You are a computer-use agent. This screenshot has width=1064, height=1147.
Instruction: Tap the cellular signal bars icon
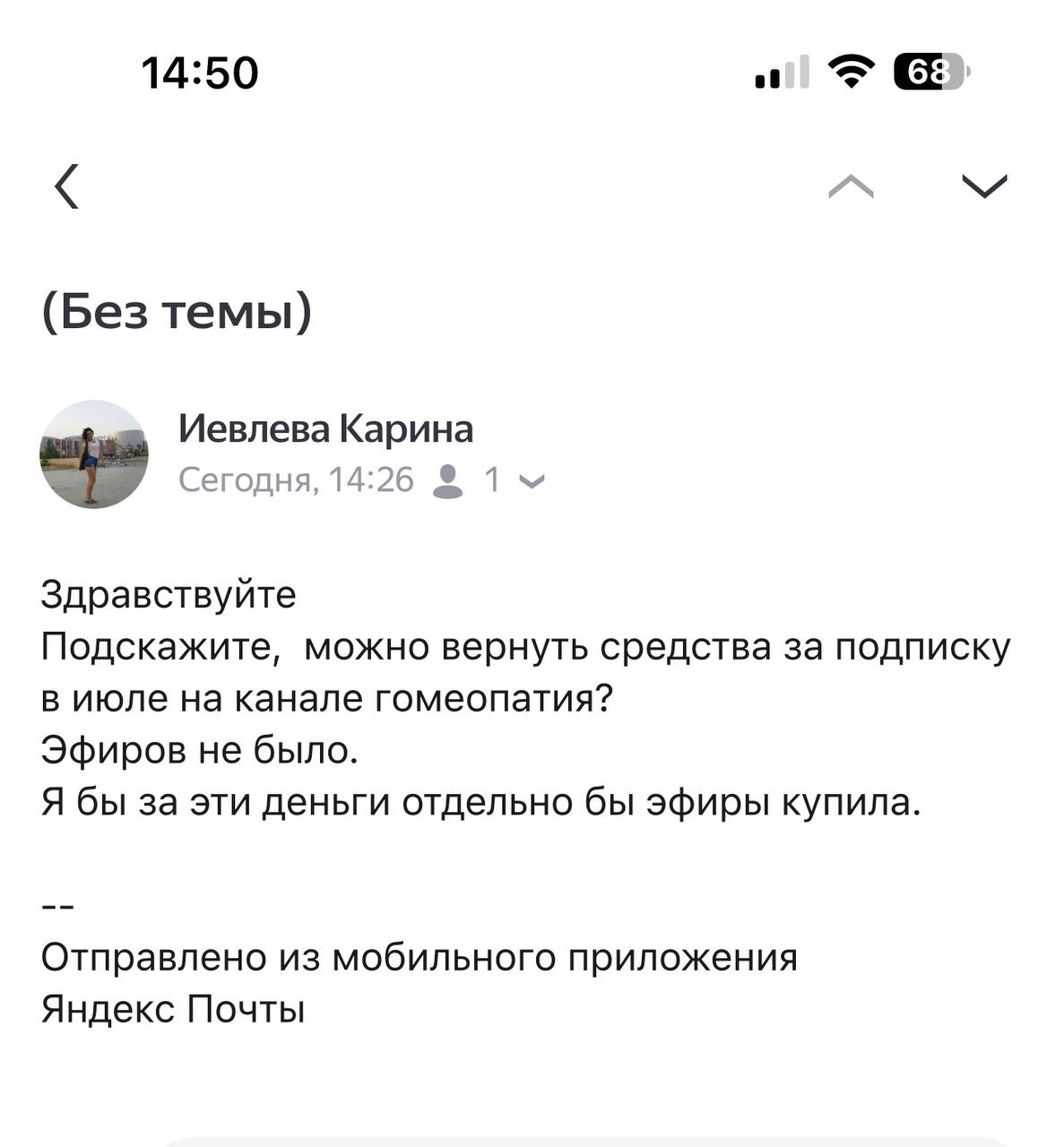click(x=782, y=72)
